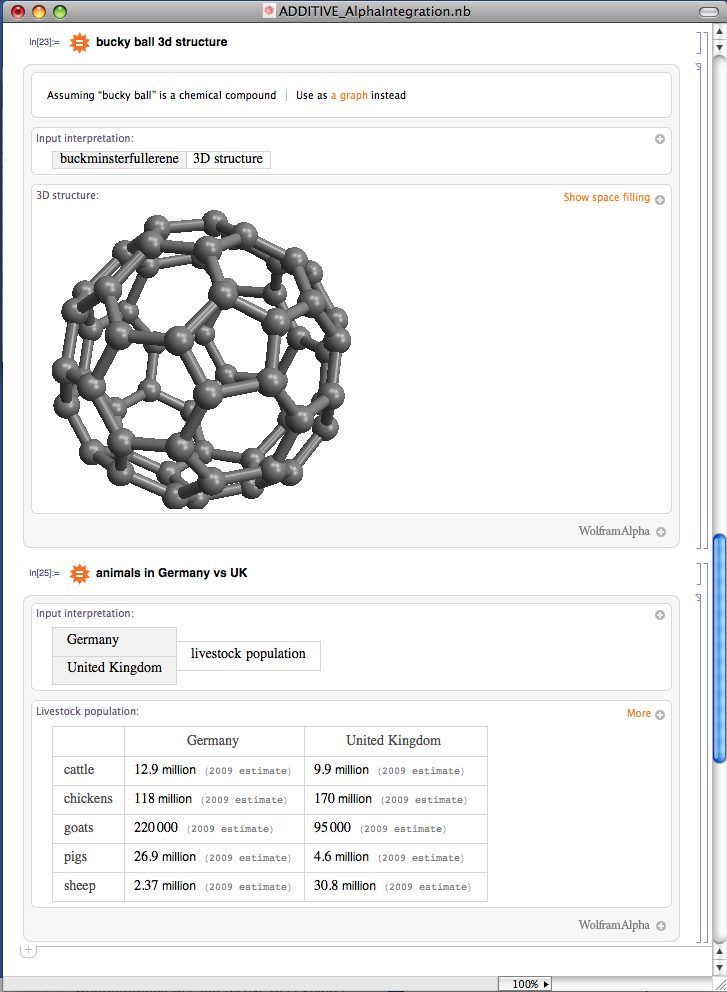Screen dimensions: 727x992
Task: Click Show space filling link
Action: [x=606, y=198]
